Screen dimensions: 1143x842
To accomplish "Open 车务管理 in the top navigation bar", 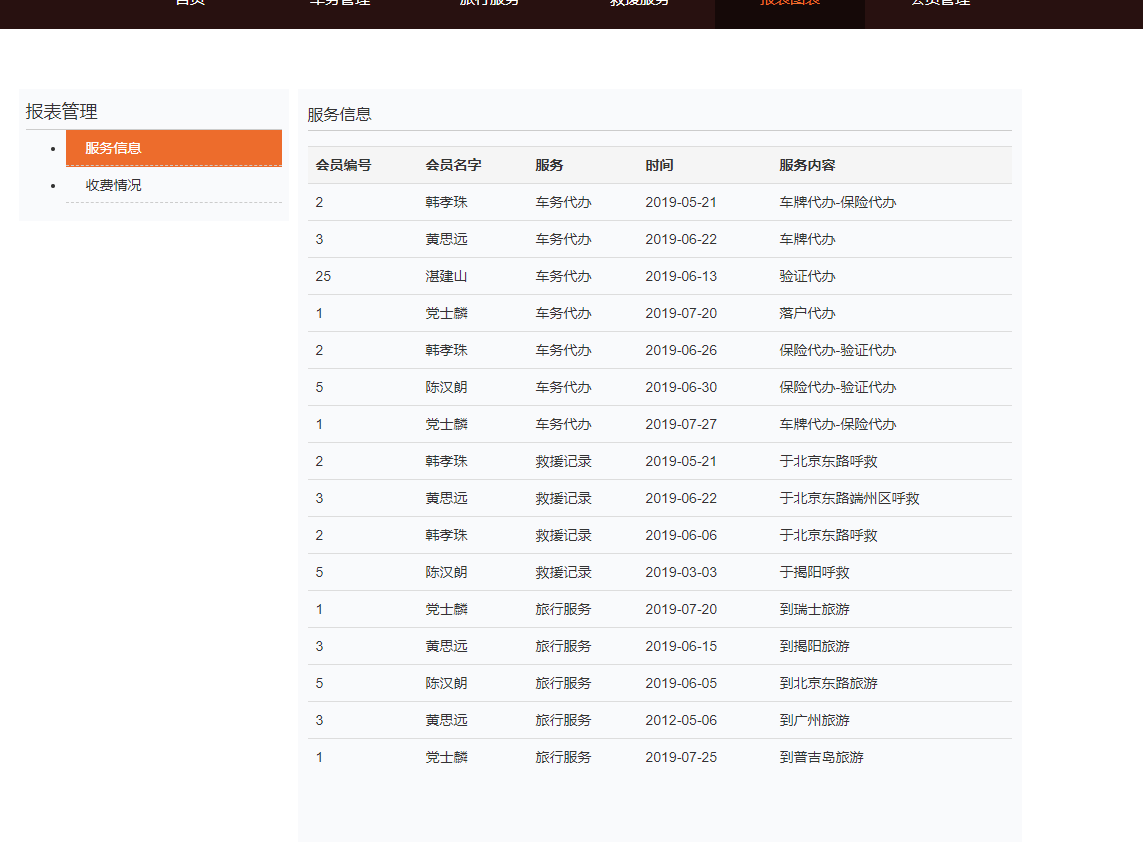I will click(x=340, y=5).
